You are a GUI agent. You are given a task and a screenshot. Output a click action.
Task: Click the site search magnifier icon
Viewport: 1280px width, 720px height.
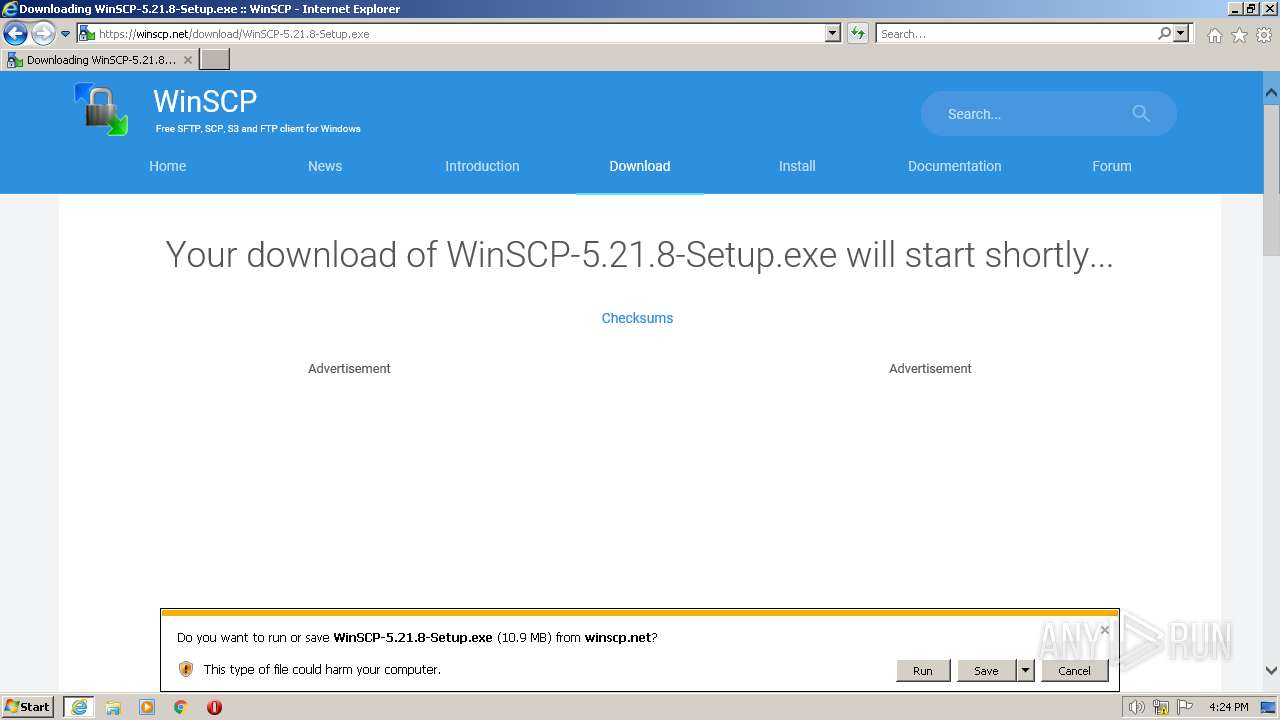[1141, 114]
